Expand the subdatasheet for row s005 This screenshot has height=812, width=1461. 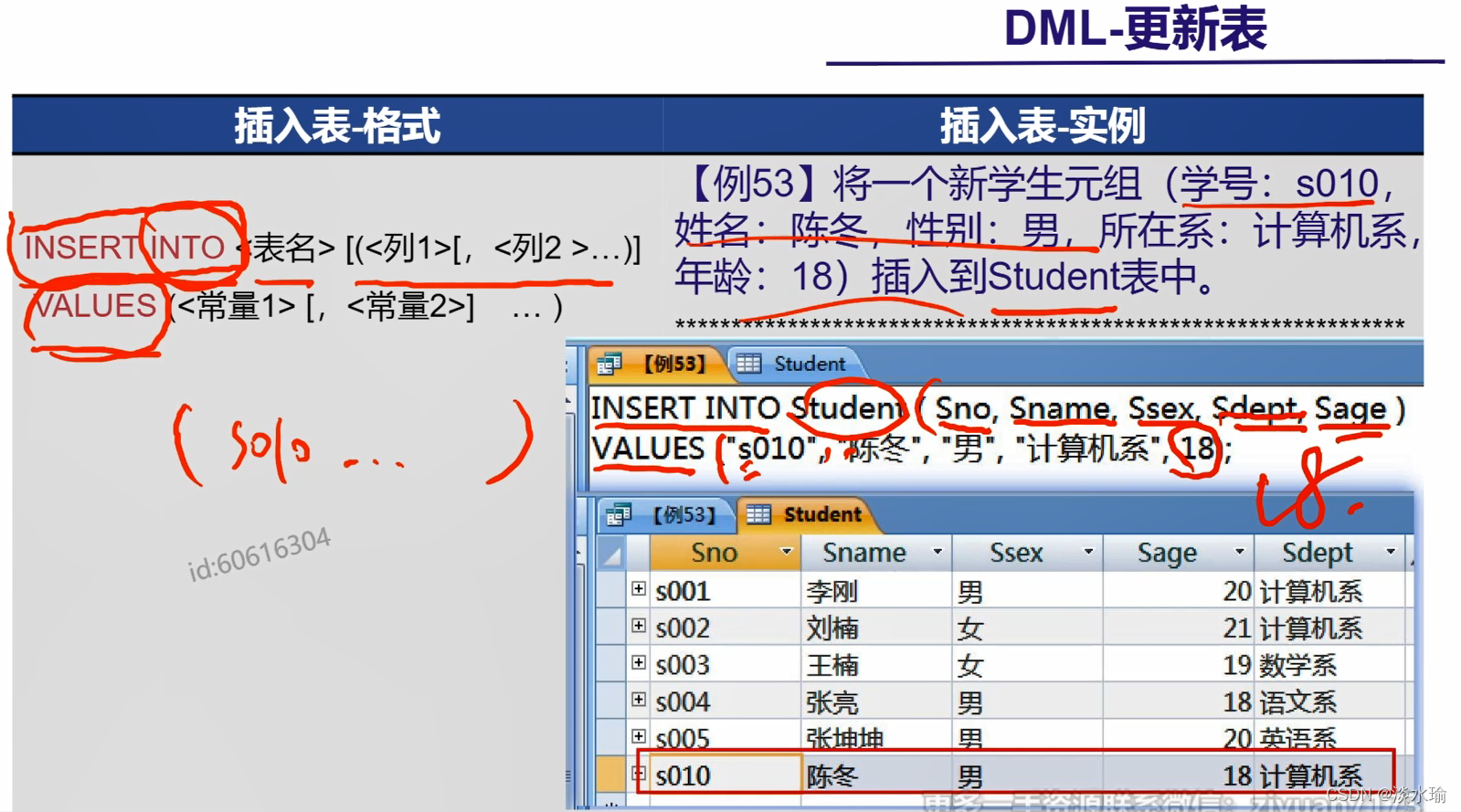click(639, 736)
